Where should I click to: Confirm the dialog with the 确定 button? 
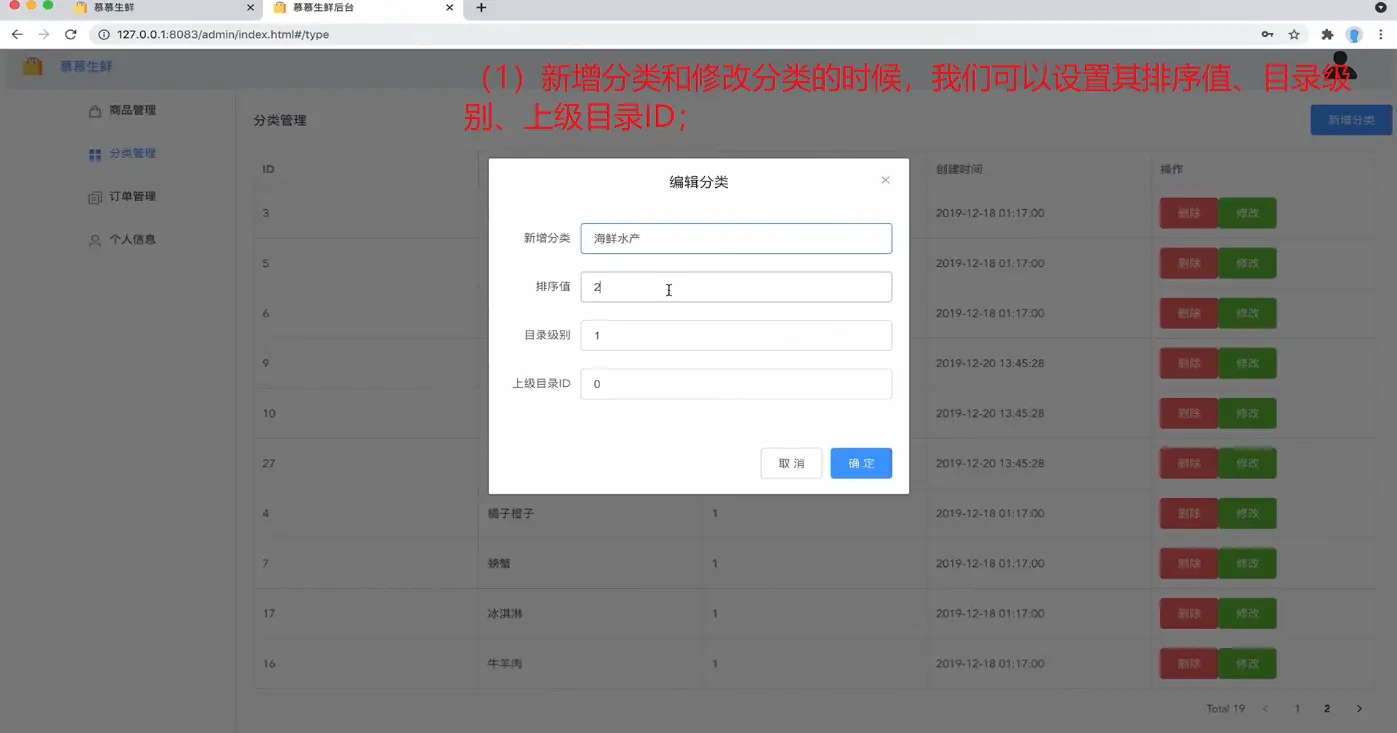(861, 463)
